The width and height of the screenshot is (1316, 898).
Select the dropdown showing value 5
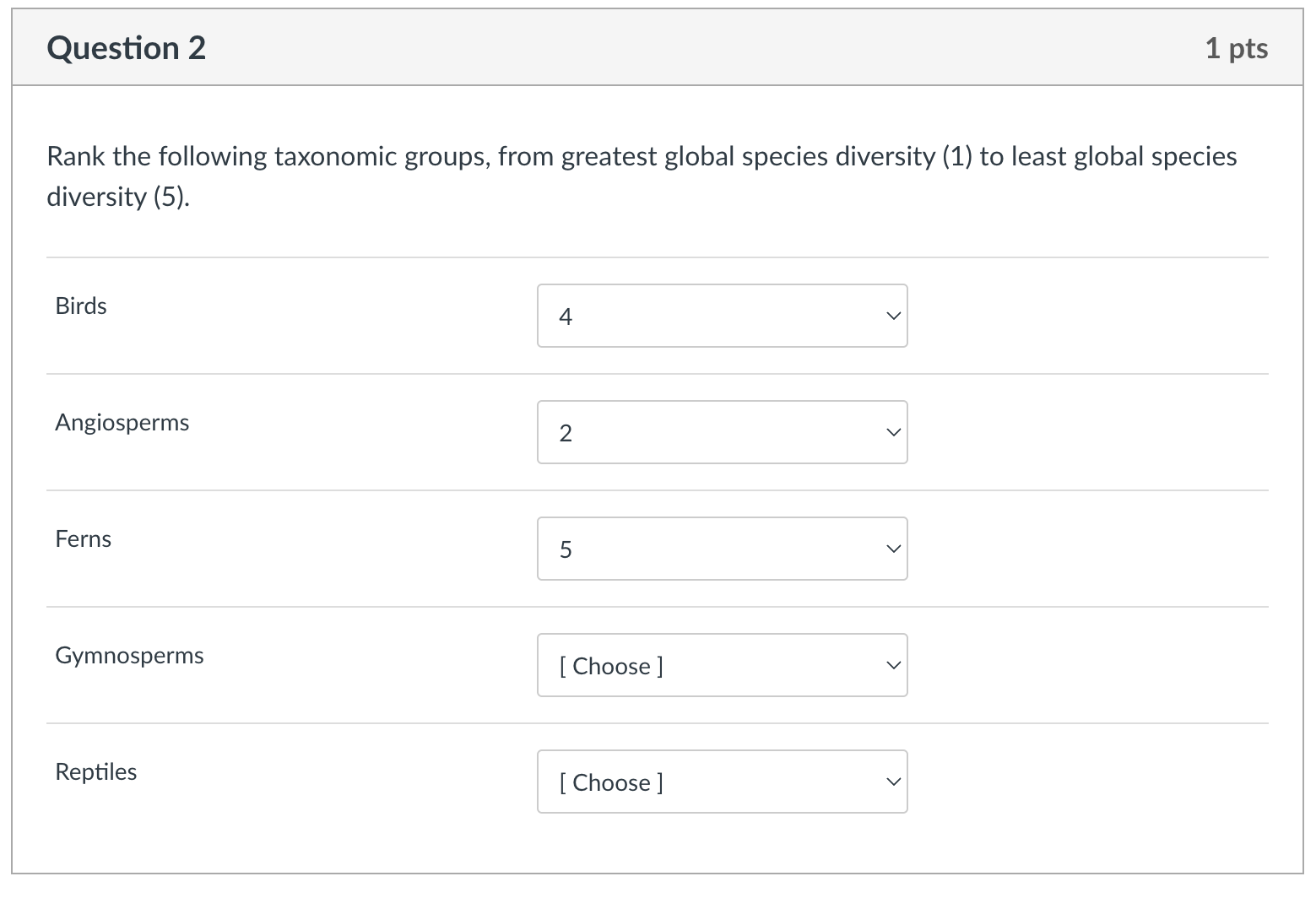[721, 549]
